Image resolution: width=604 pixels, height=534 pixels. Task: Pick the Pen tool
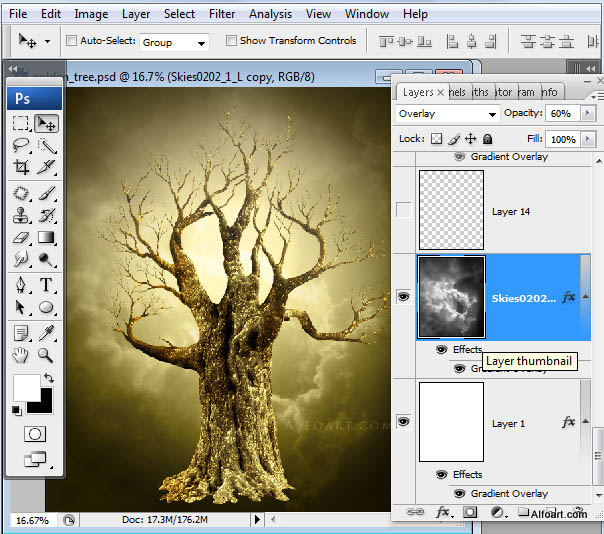pyautogui.click(x=21, y=286)
